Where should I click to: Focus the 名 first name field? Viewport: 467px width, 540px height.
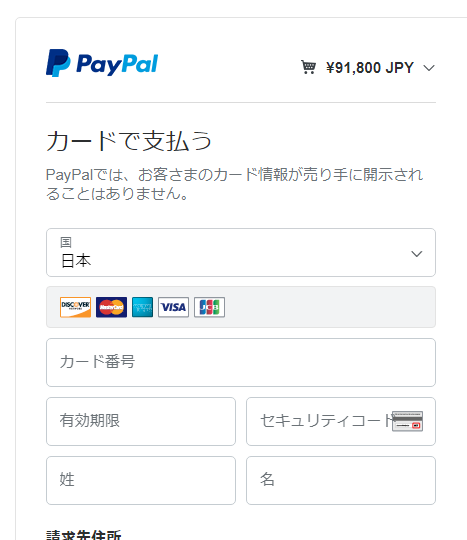341,480
